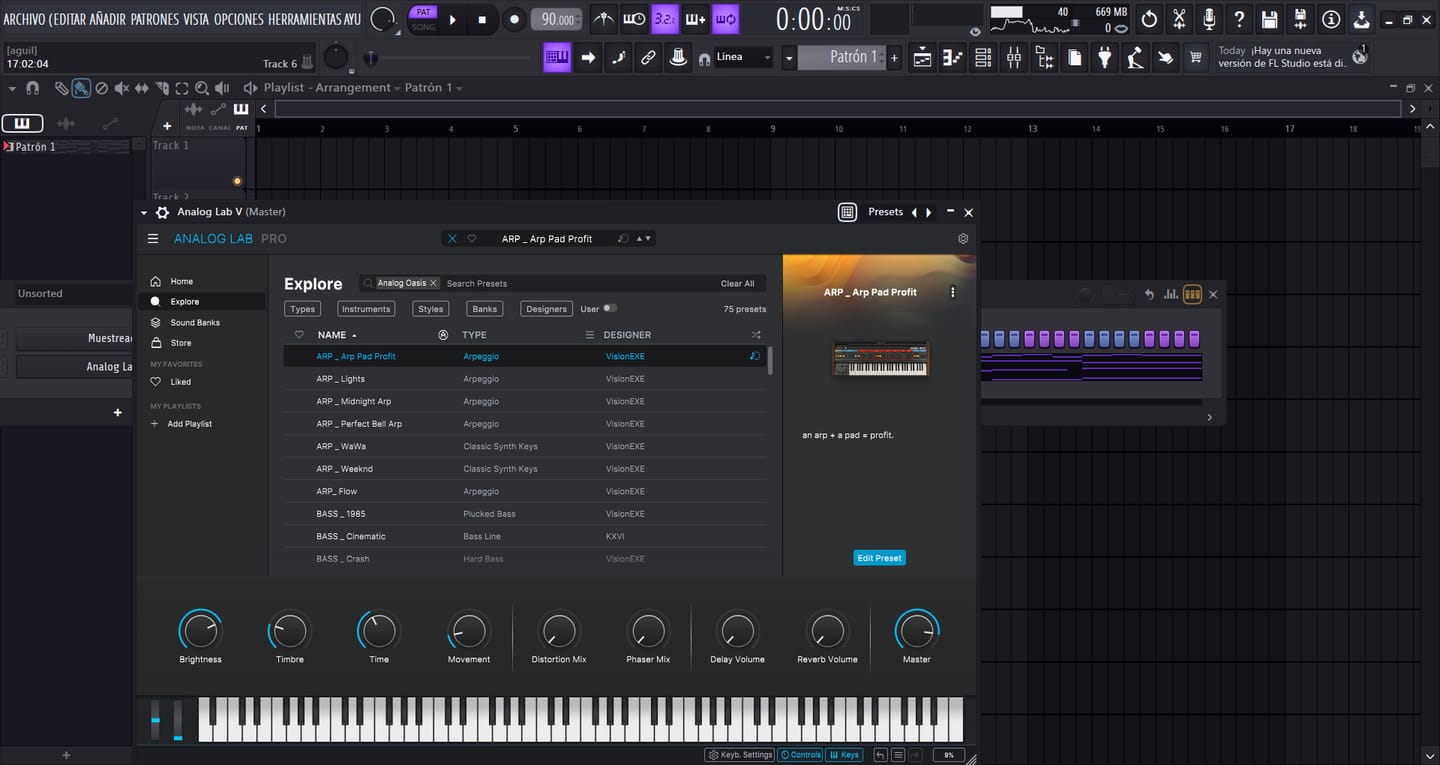
Task: Open the piano roll icon
Action: click(x=952, y=58)
